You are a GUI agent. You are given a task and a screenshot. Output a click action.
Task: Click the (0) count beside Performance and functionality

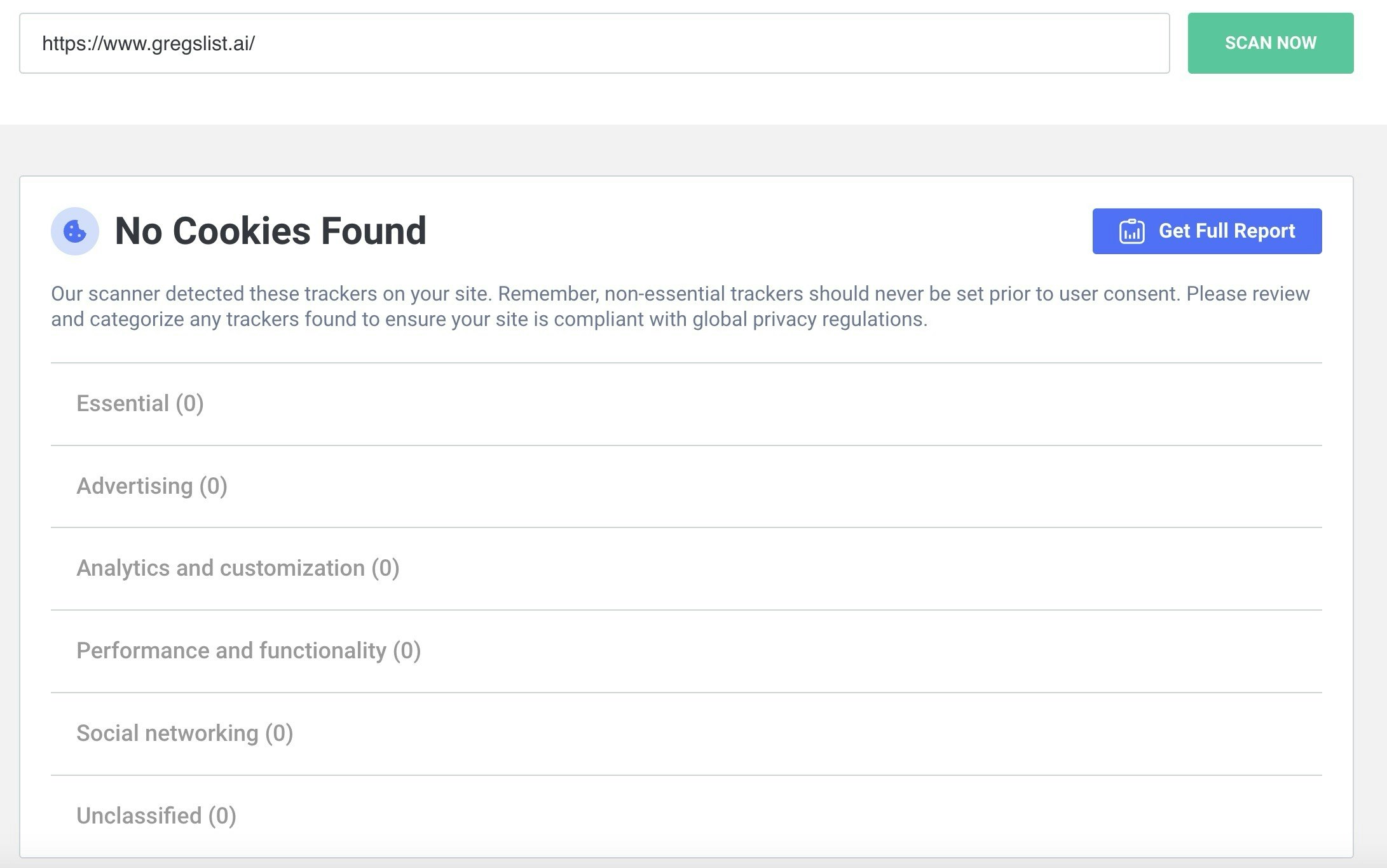point(407,651)
